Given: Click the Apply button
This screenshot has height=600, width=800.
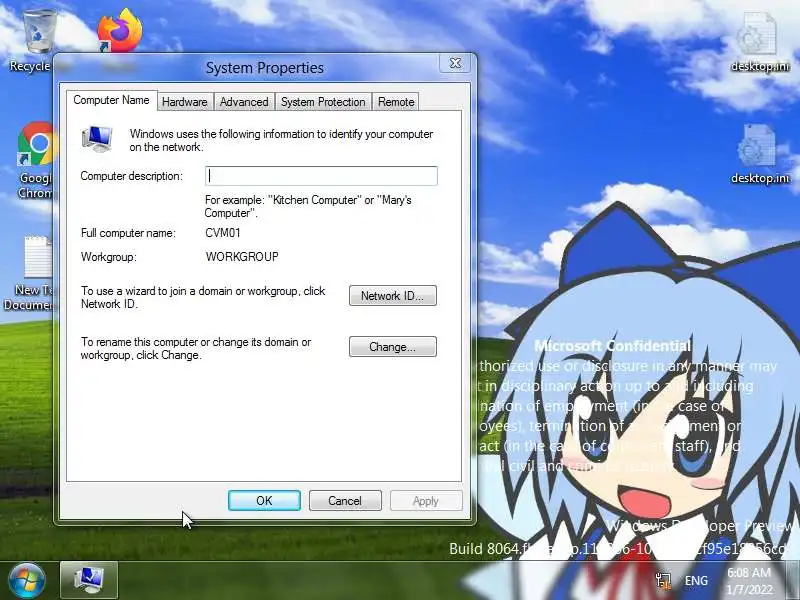Looking at the screenshot, I should 426,501.
